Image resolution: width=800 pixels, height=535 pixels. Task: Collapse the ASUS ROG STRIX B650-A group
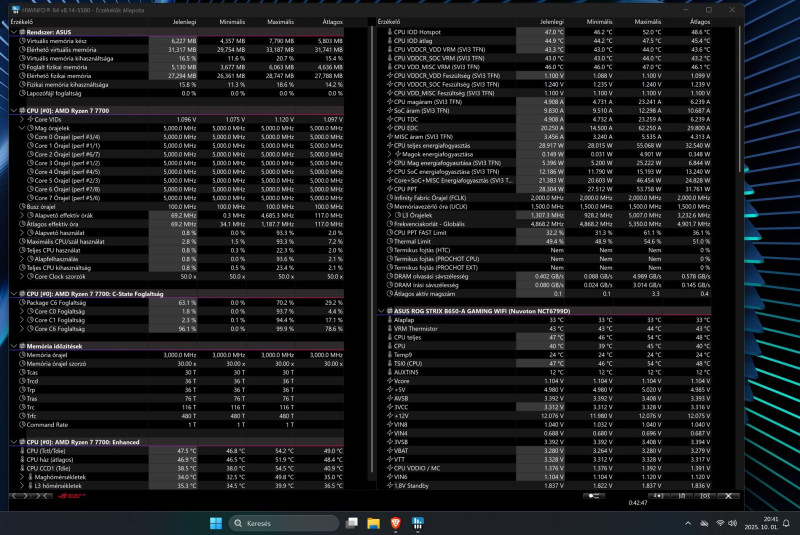click(x=381, y=311)
